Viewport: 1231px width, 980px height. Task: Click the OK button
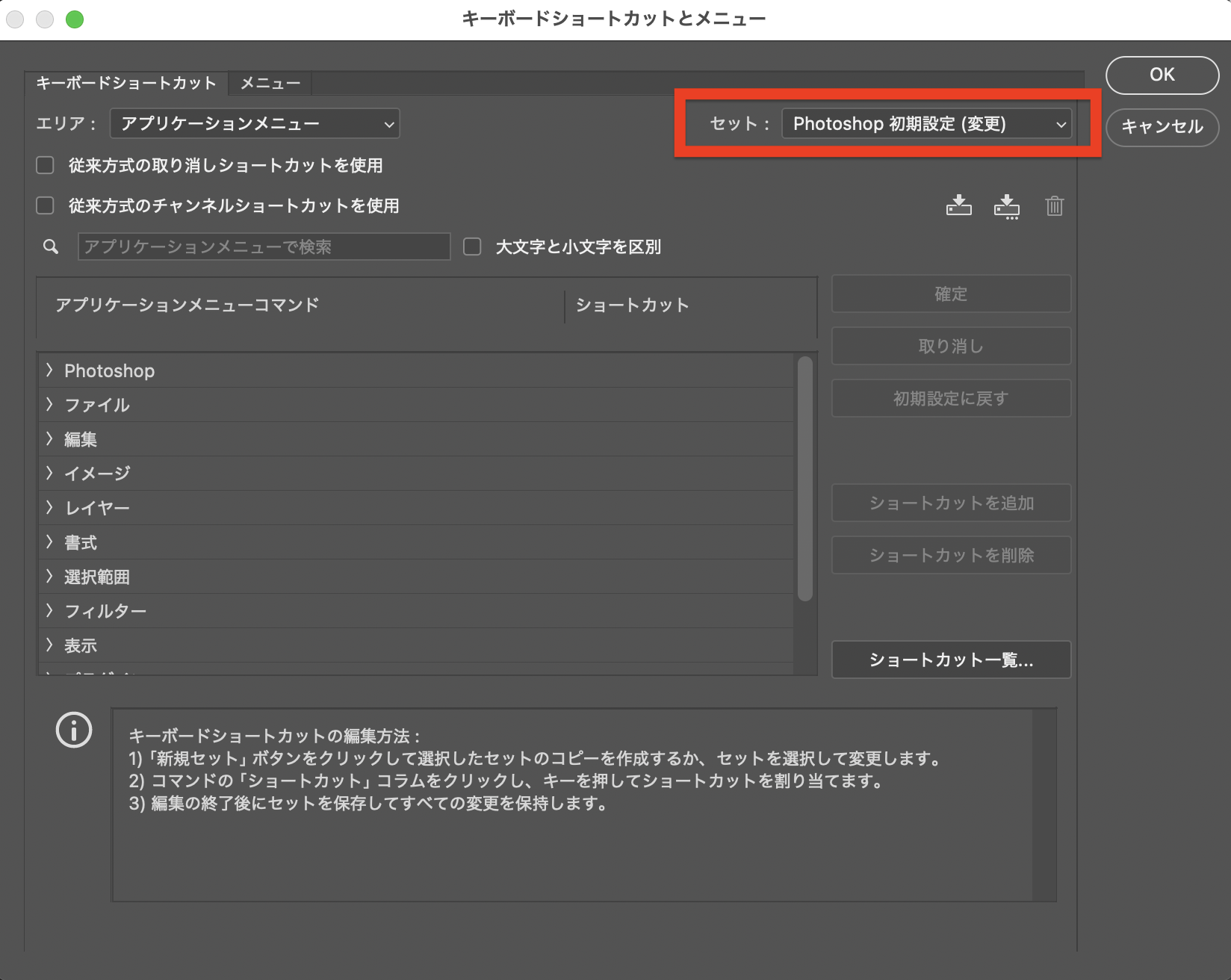(x=1162, y=75)
